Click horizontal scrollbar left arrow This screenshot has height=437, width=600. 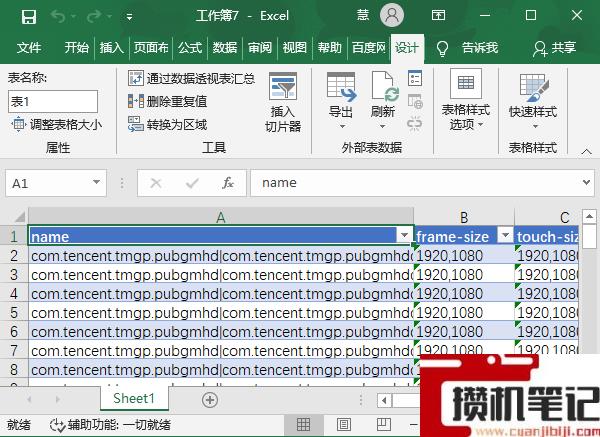[384, 401]
